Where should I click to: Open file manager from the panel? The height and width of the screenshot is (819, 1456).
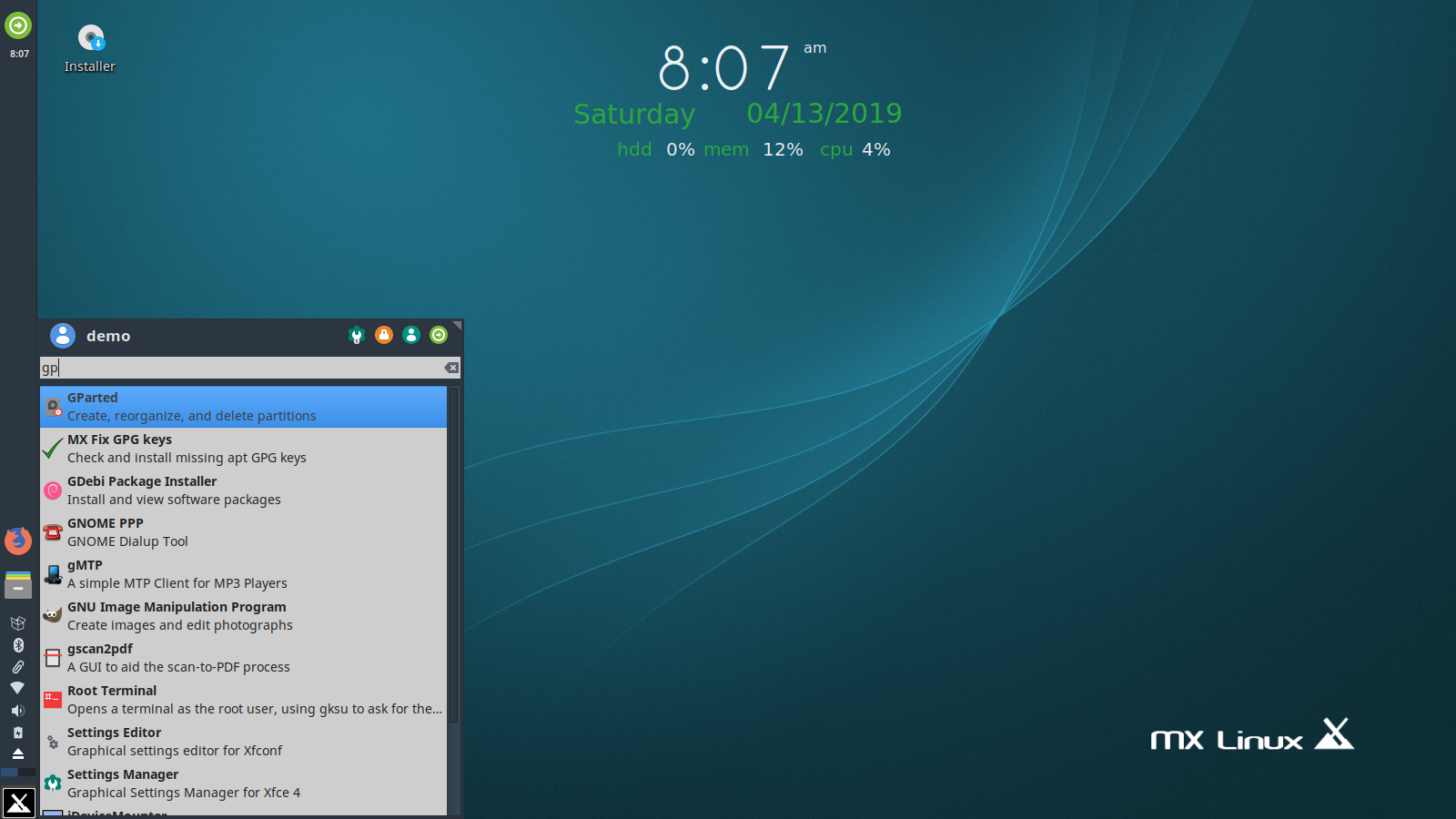point(18,584)
